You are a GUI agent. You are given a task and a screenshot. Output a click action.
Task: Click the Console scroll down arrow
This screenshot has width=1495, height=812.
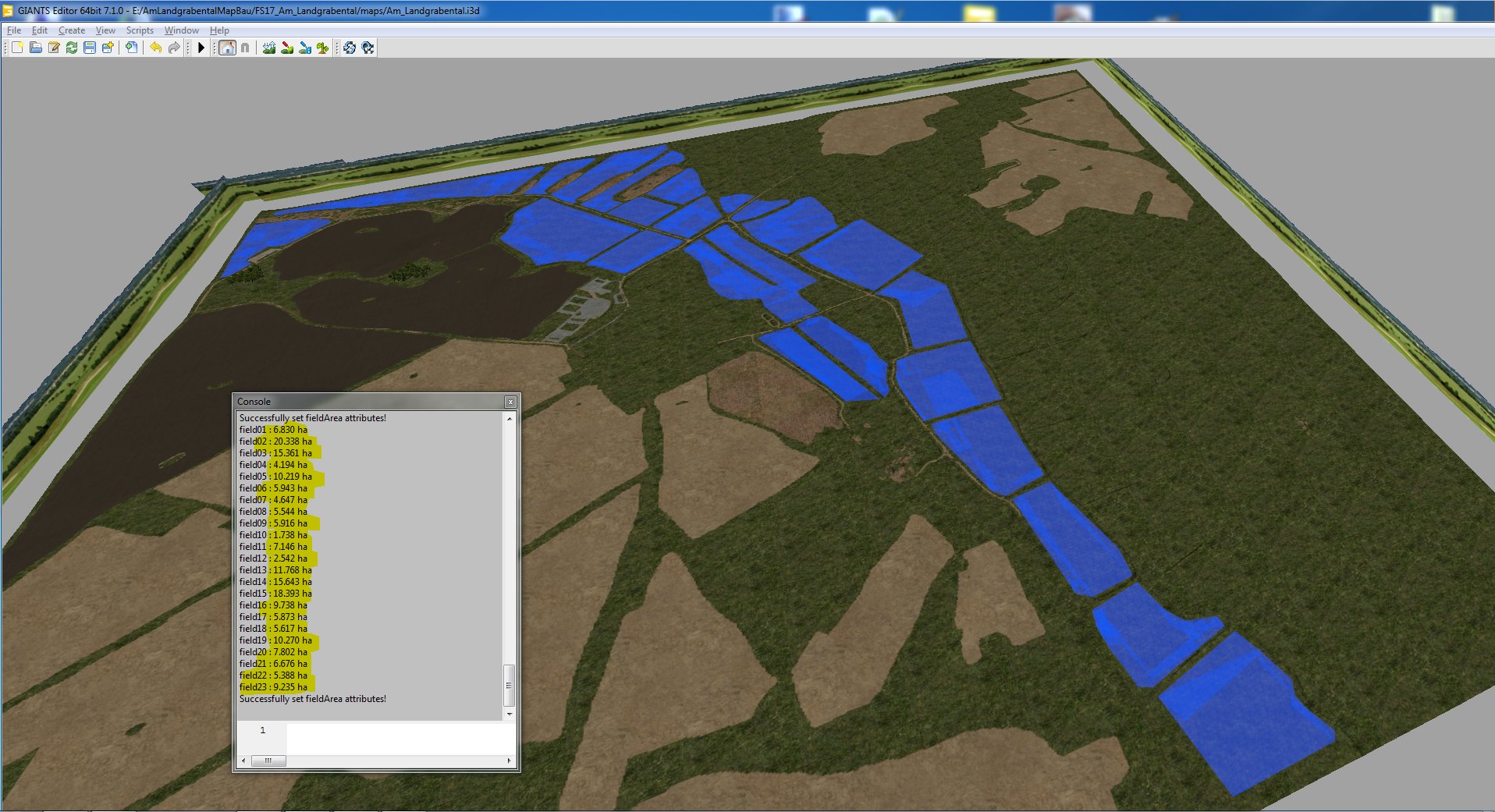click(510, 714)
